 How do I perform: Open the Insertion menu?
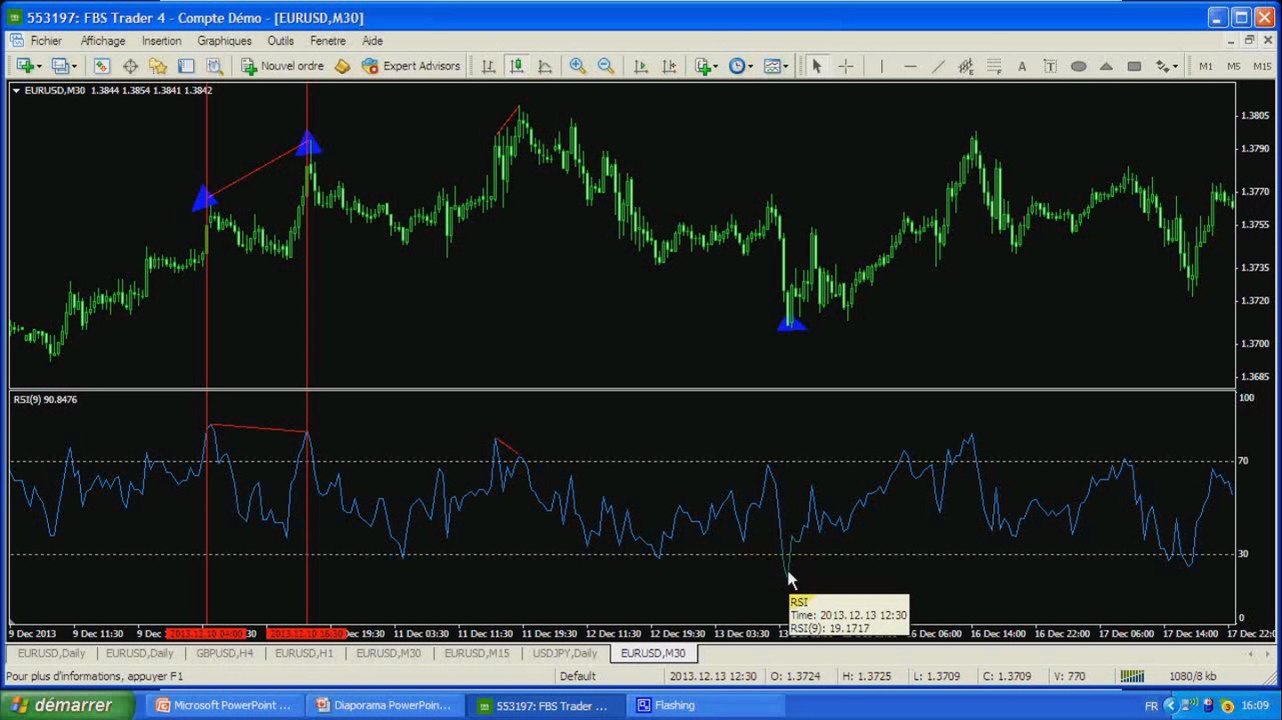[161, 41]
